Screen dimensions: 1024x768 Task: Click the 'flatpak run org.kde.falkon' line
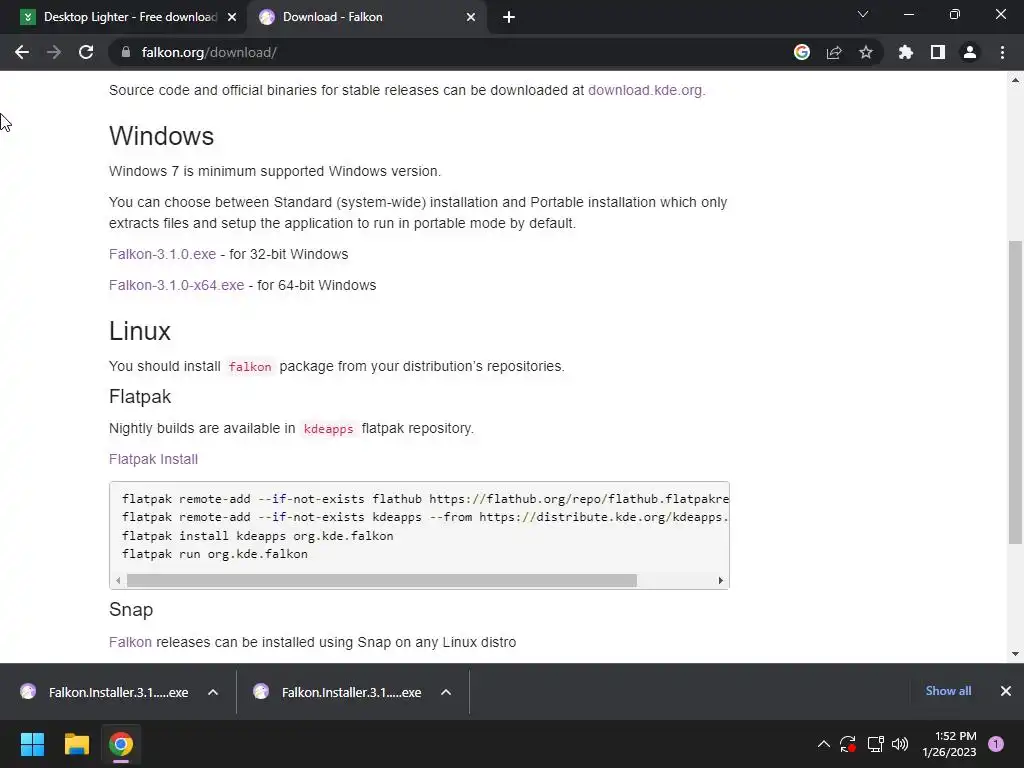(x=215, y=554)
